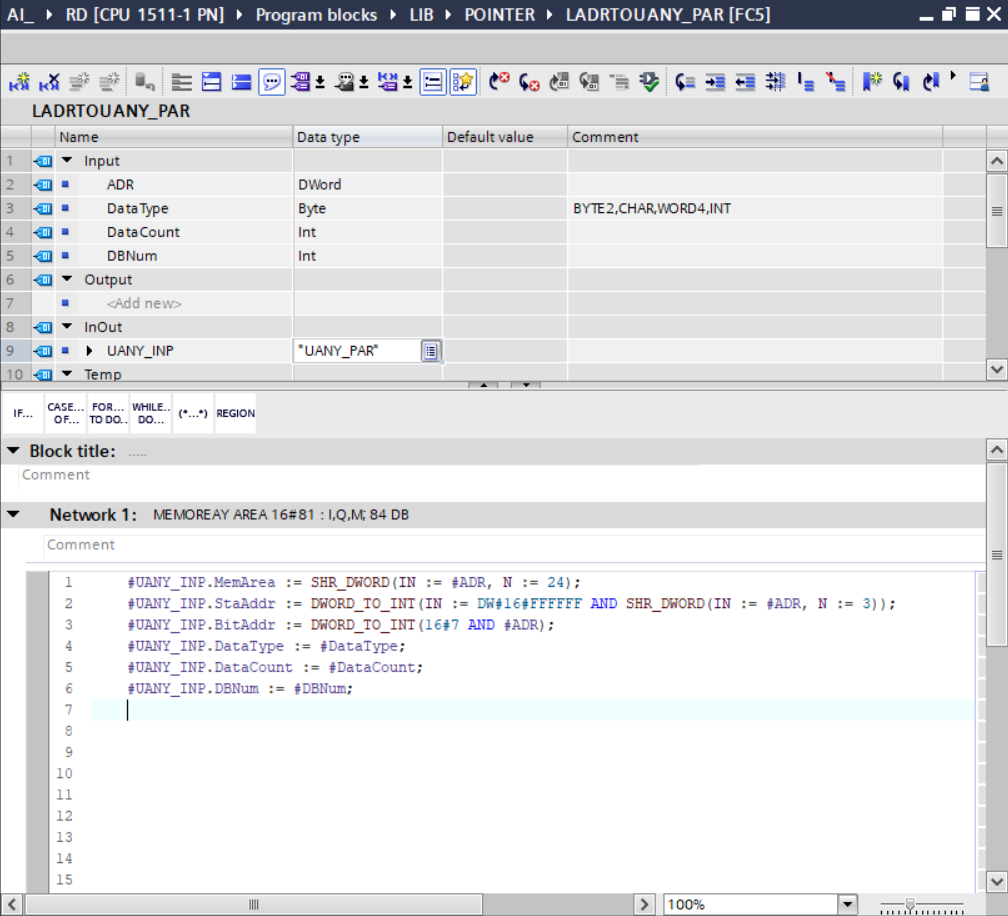1008x916 pixels.
Task: Click the Outdent text toolbar icon
Action: 745,82
